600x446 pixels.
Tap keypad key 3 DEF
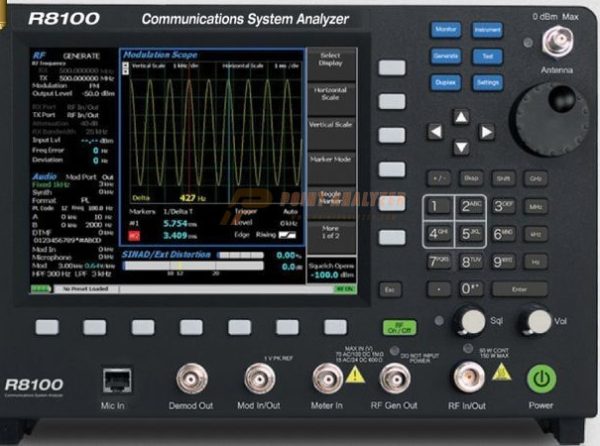503,207
